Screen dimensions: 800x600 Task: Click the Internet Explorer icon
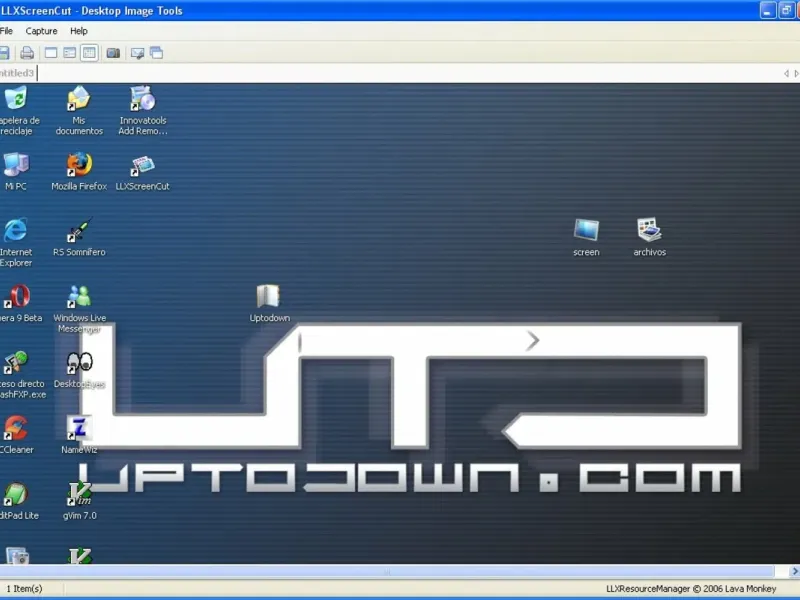16,230
